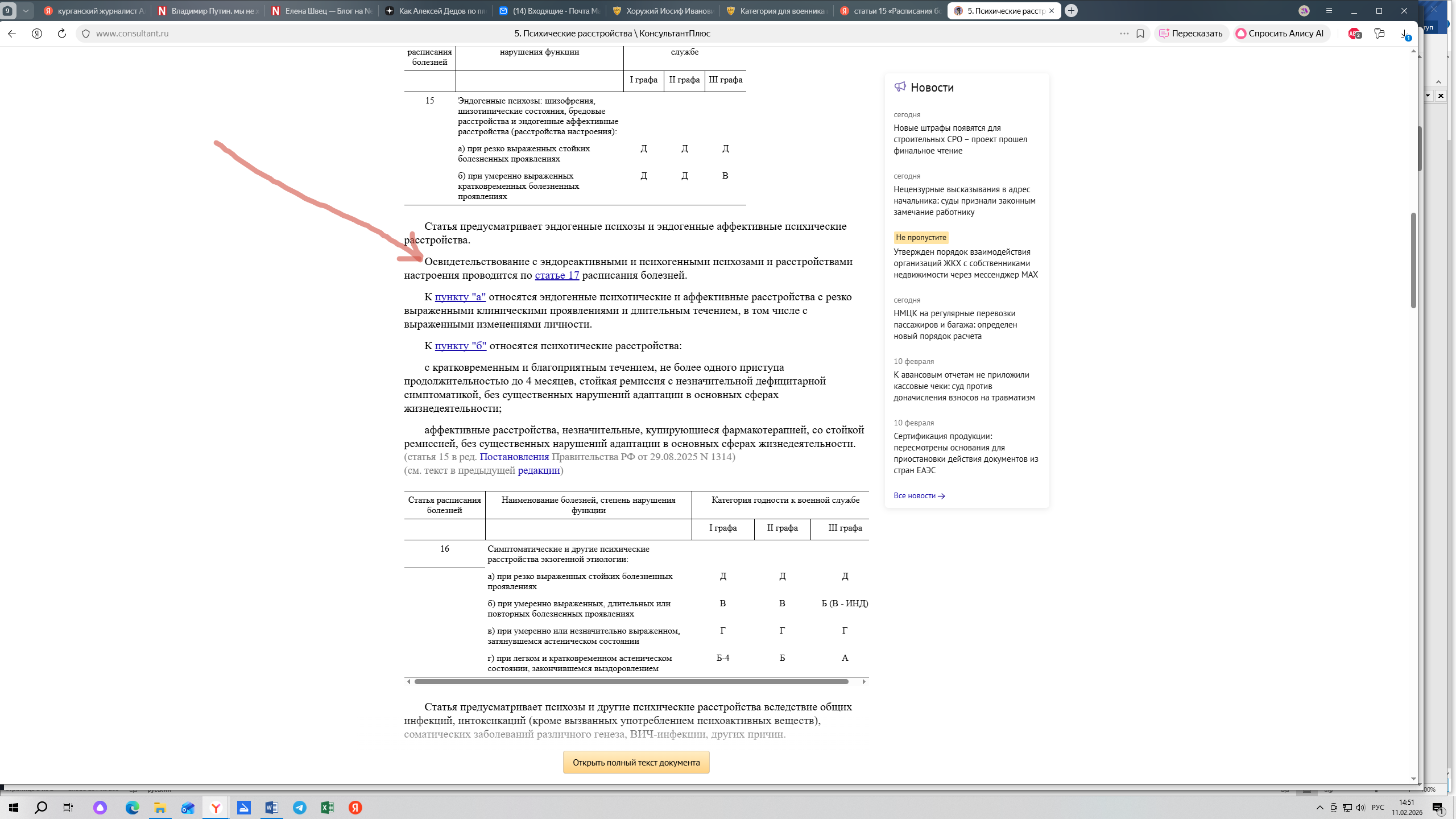1456x819 pixels.
Task: Click the 'Пересказать' button
Action: click(1190, 34)
